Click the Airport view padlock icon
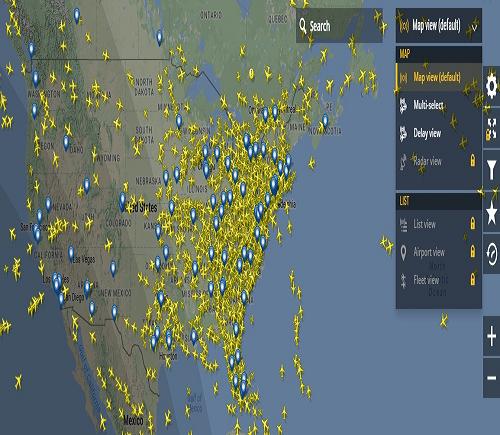Screen dimensions: 500x435 (x=473, y=251)
